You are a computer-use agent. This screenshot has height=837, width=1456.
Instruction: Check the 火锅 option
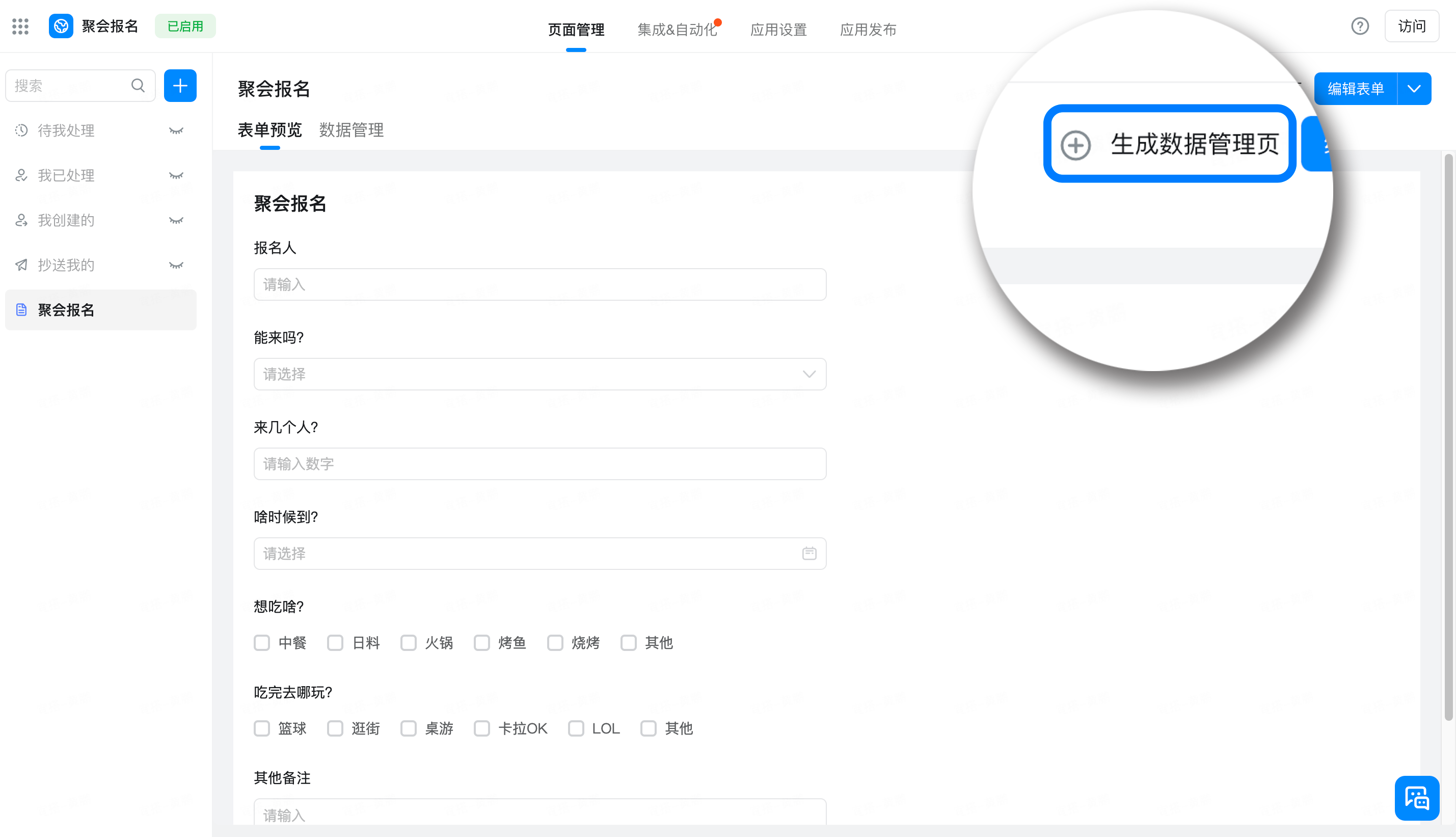click(409, 643)
